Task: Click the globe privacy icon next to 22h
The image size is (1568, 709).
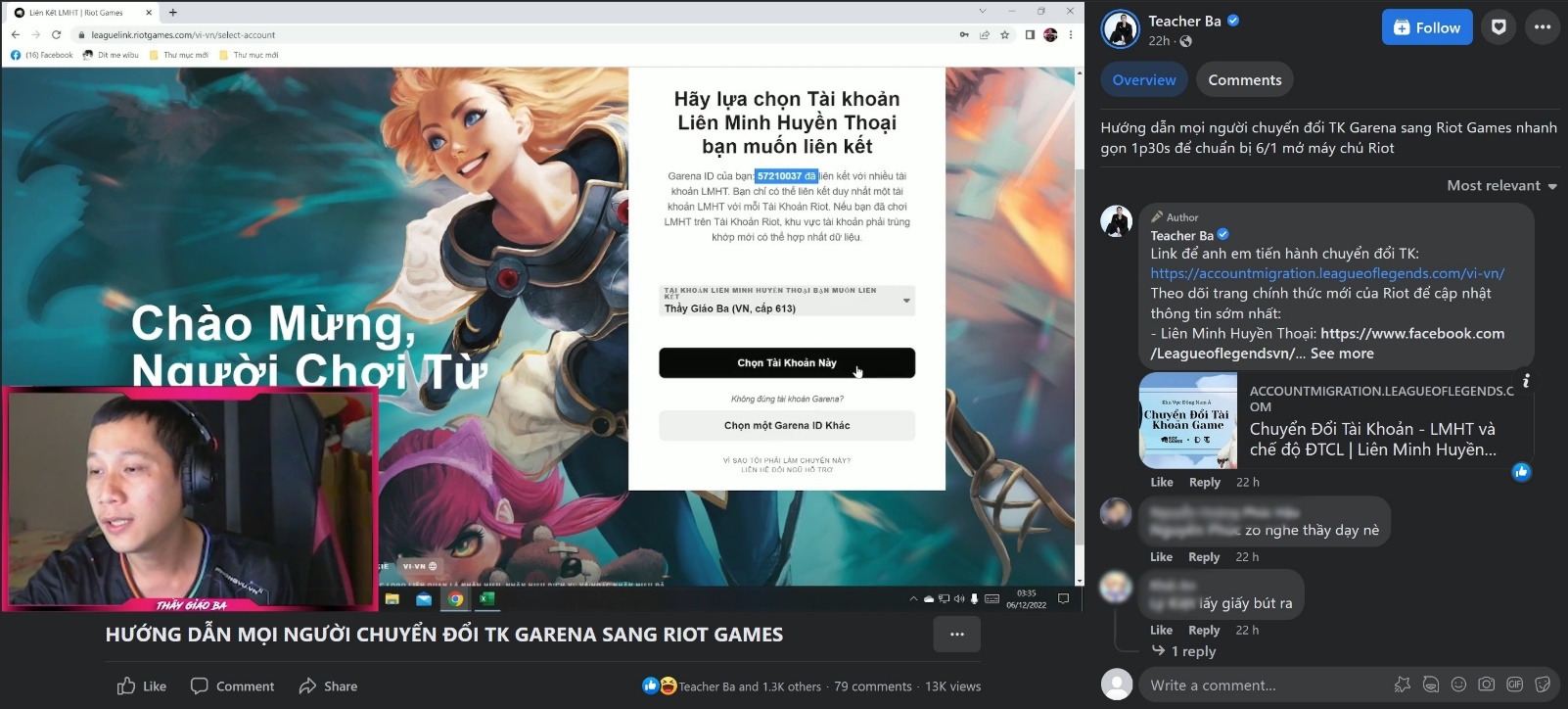Action: [x=1186, y=41]
